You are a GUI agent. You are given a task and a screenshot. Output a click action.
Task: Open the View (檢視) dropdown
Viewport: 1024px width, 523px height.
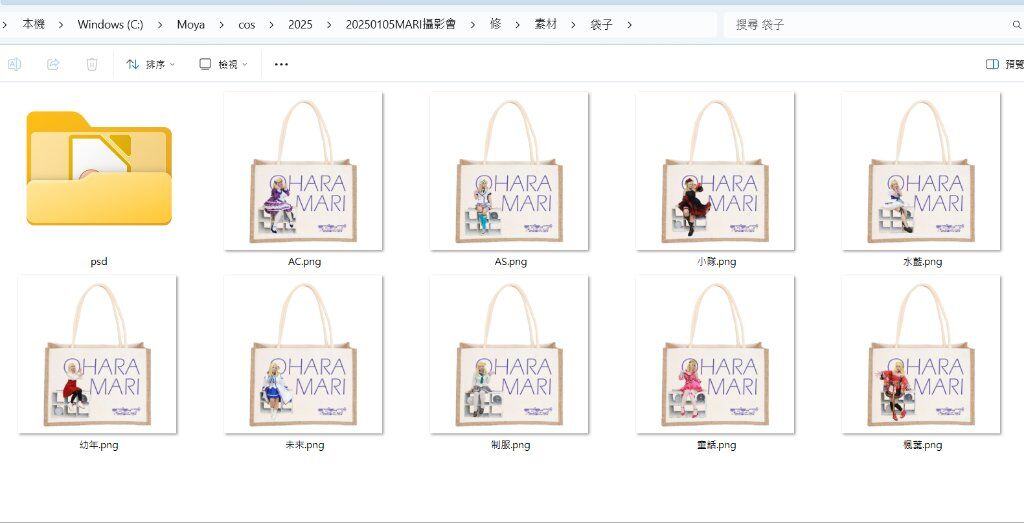pyautogui.click(x=223, y=64)
